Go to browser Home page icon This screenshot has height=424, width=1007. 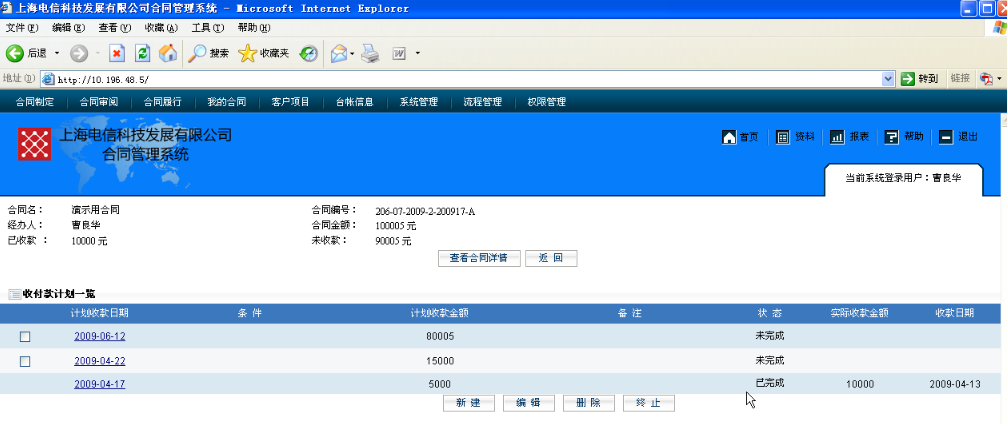tap(168, 53)
